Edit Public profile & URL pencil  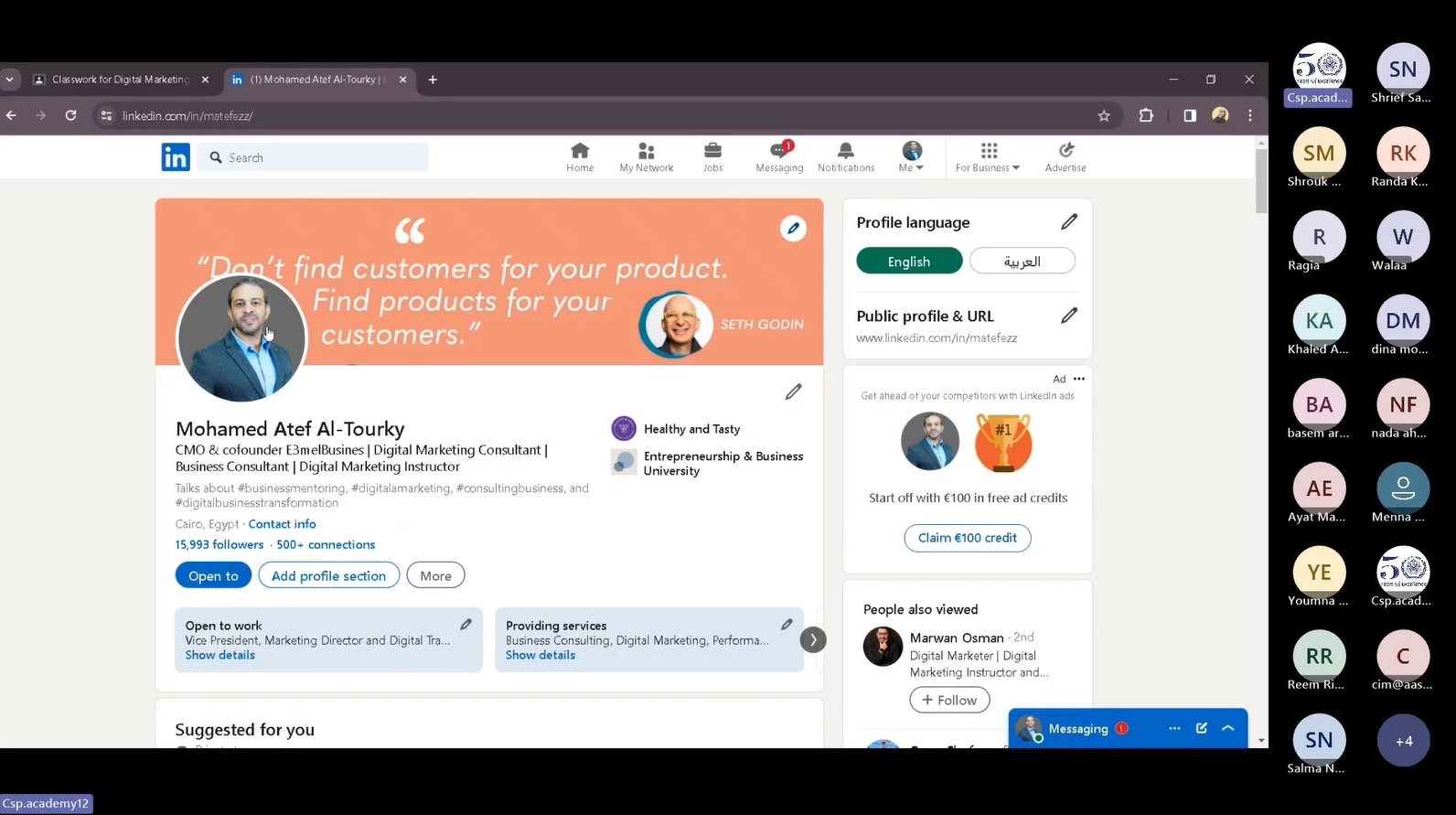tap(1069, 315)
